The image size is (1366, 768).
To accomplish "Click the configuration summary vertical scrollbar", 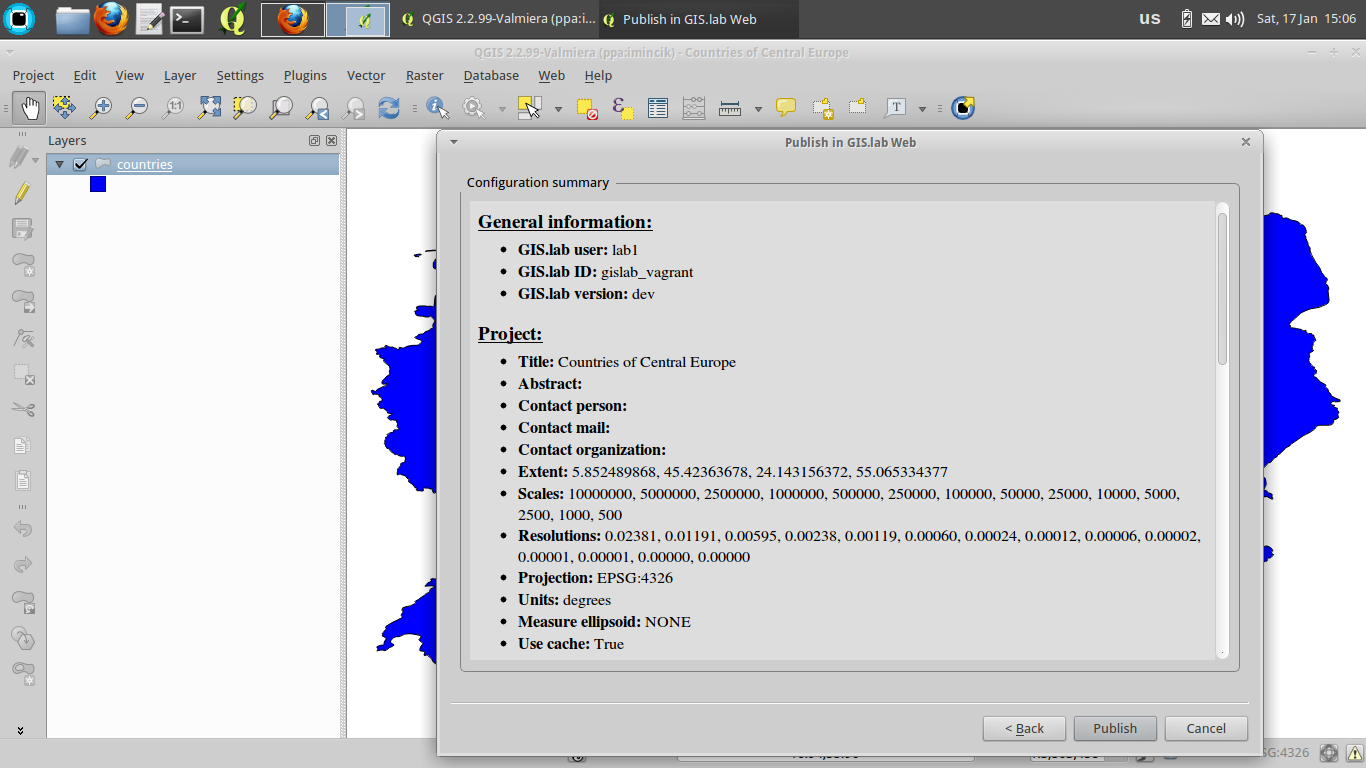I will point(1222,287).
